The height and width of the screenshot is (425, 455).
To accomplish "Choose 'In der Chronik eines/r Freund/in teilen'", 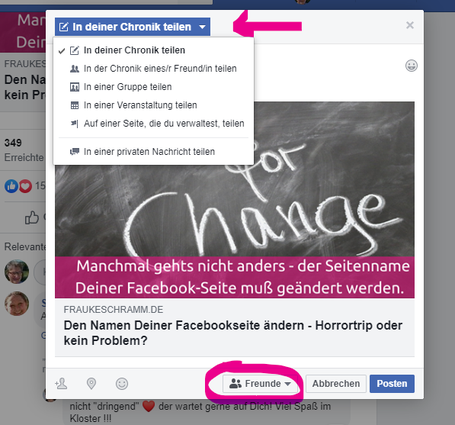I will pyautogui.click(x=153, y=69).
